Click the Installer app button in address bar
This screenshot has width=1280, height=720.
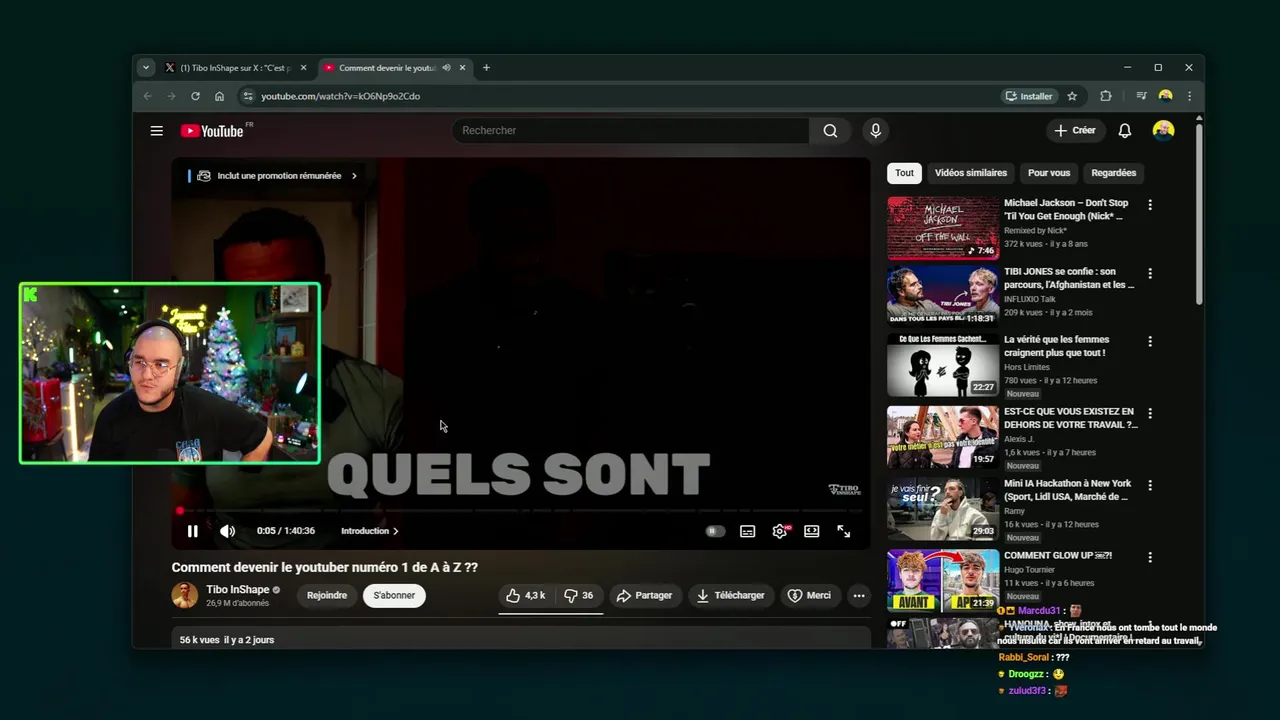click(1029, 96)
